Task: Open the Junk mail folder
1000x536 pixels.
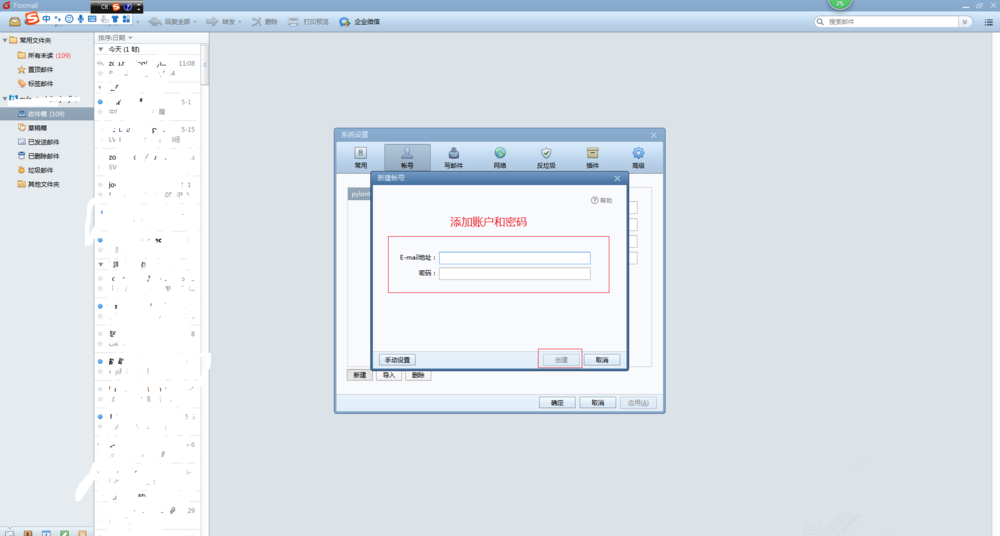Action: click(x=36, y=170)
